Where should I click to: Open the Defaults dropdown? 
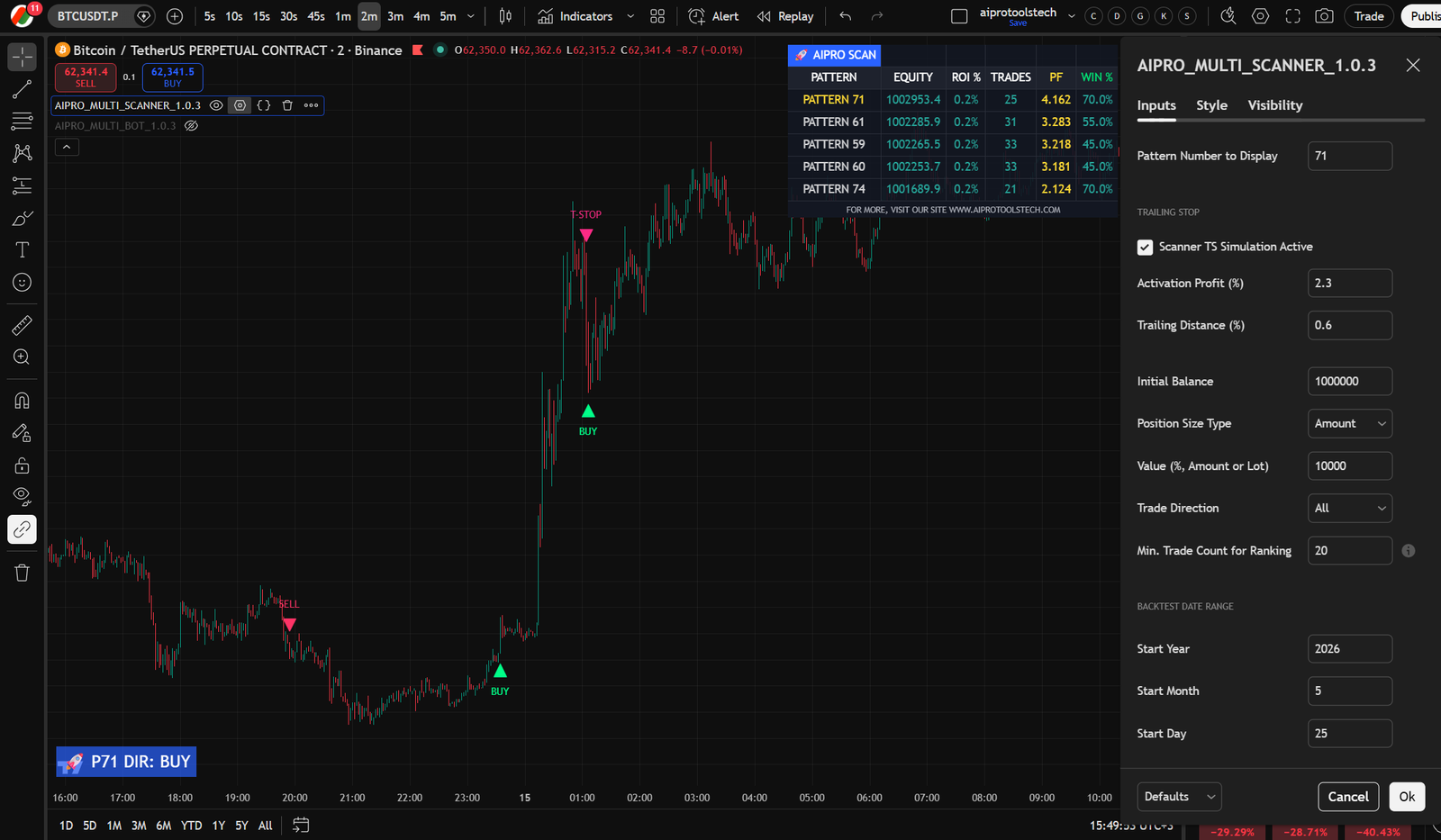pos(1179,797)
